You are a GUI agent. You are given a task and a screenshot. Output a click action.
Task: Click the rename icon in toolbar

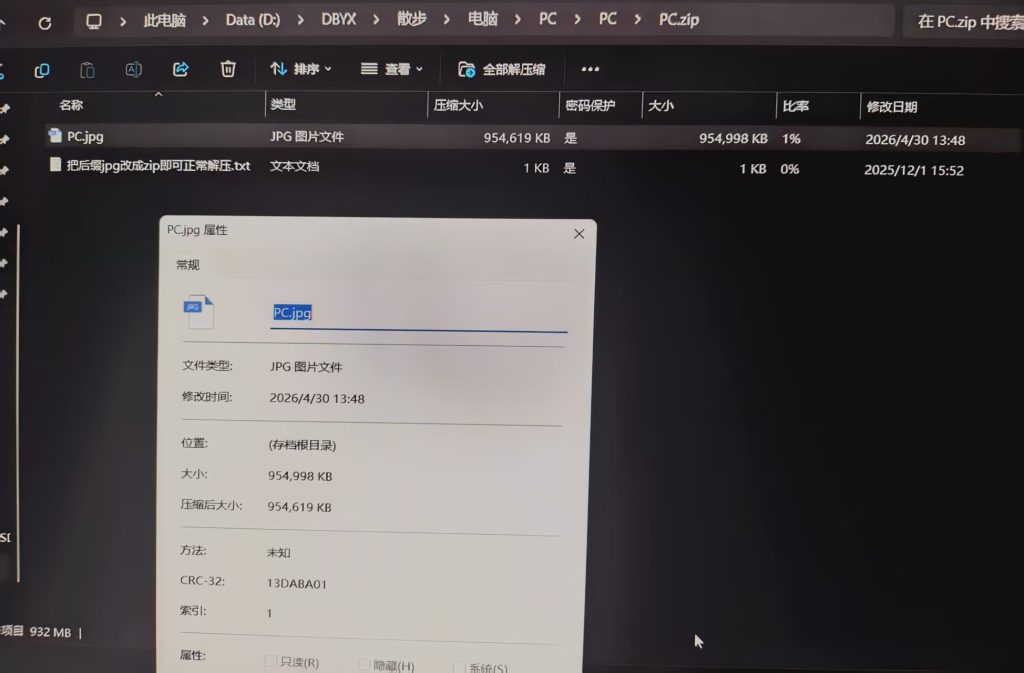[x=133, y=69]
